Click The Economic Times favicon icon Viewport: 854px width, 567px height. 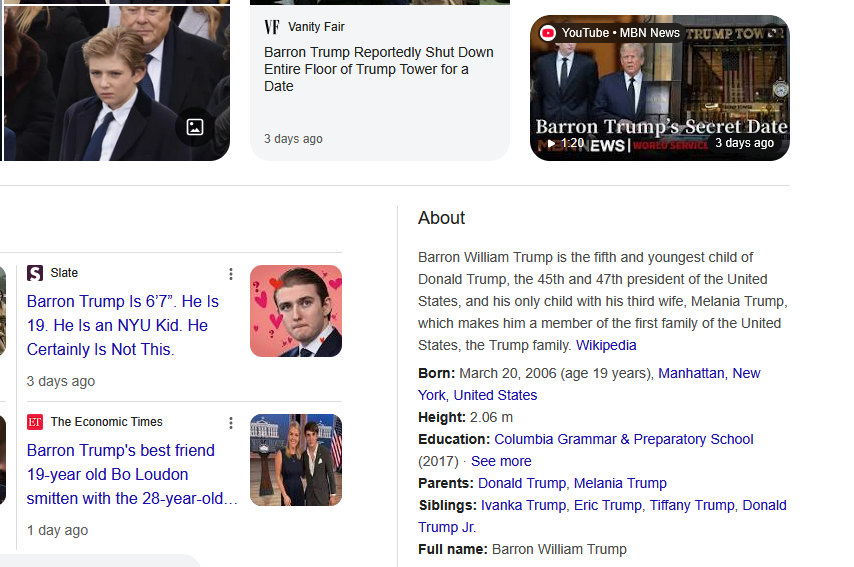35,422
